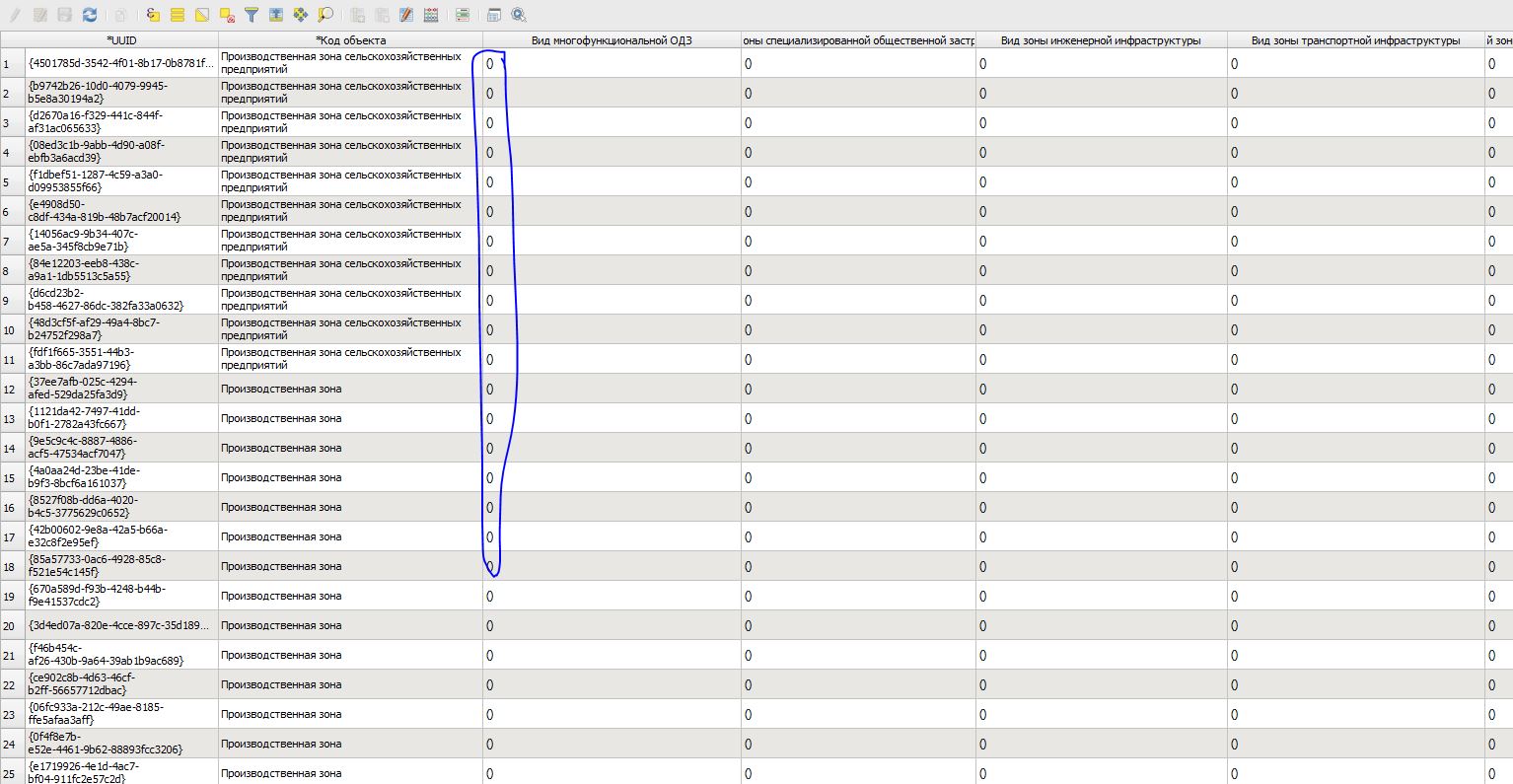Click the Вид многофункциональной ОДЗ column header
The width and height of the screenshot is (1513, 784).
point(612,40)
